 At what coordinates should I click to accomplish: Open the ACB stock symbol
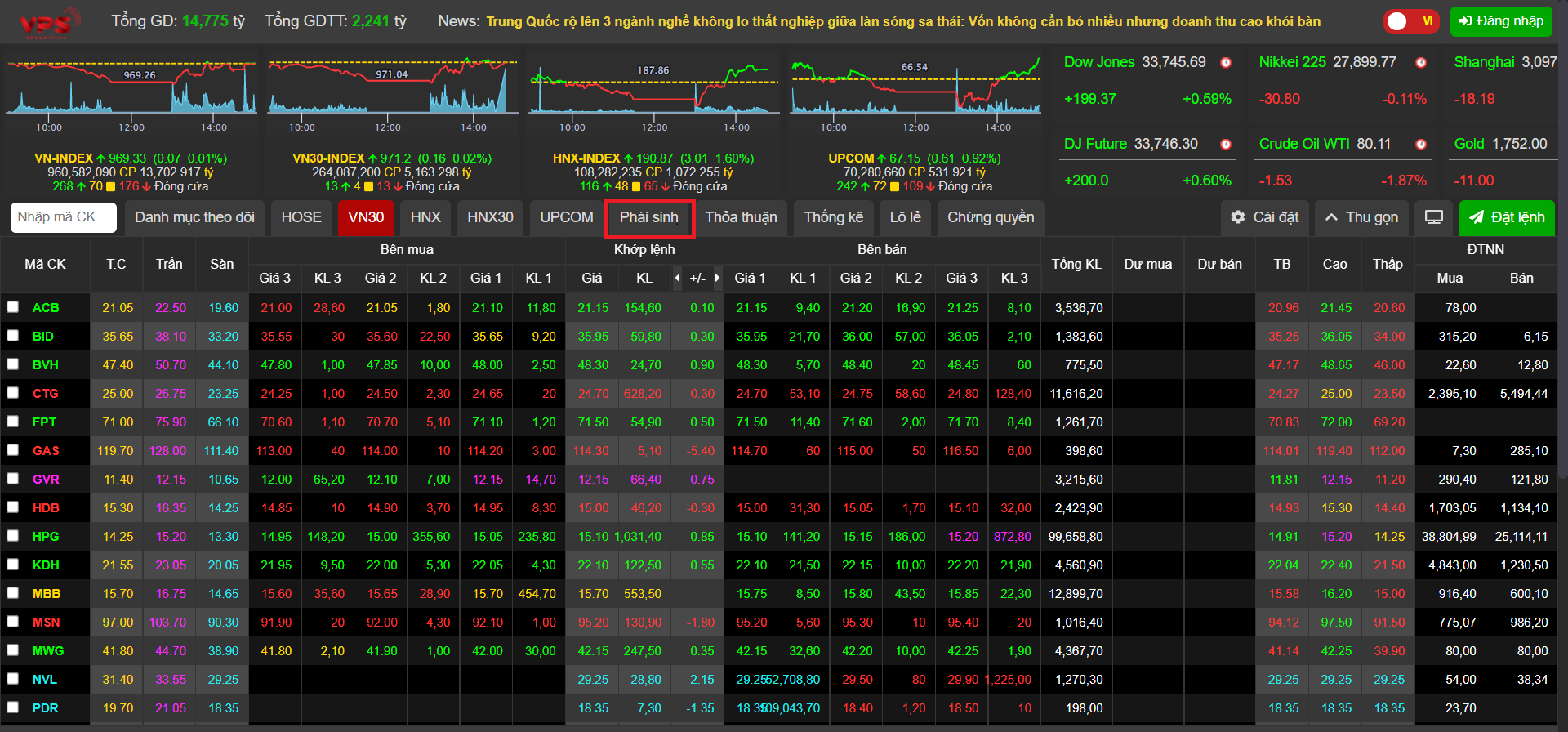coord(46,308)
